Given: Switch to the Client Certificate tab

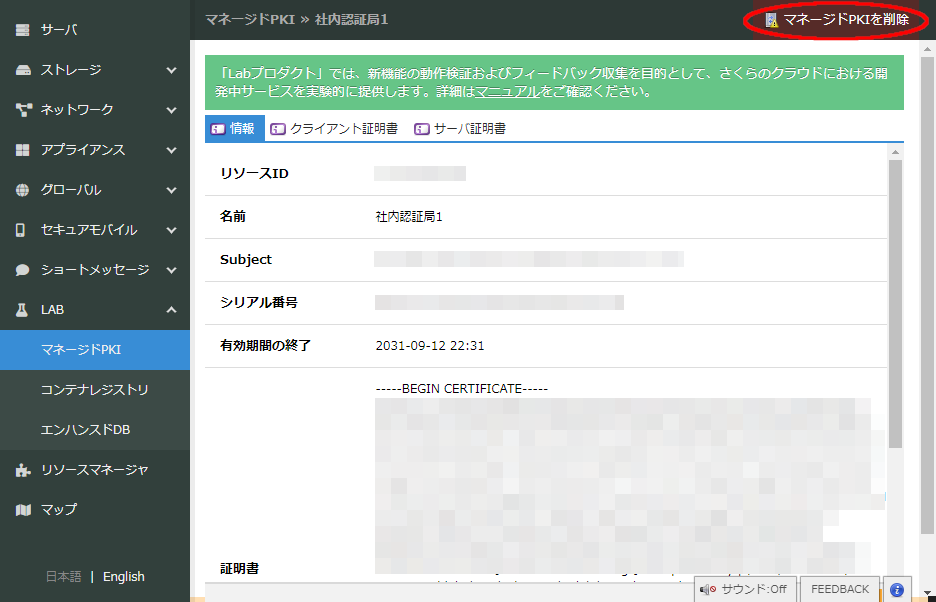Looking at the screenshot, I should click(x=334, y=129).
